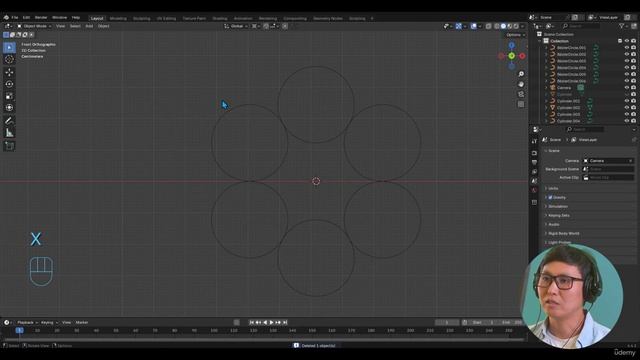Click the red X axis gizmo ball
Image resolution: width=640 pixels, height=360 pixels.
[x=522, y=56]
